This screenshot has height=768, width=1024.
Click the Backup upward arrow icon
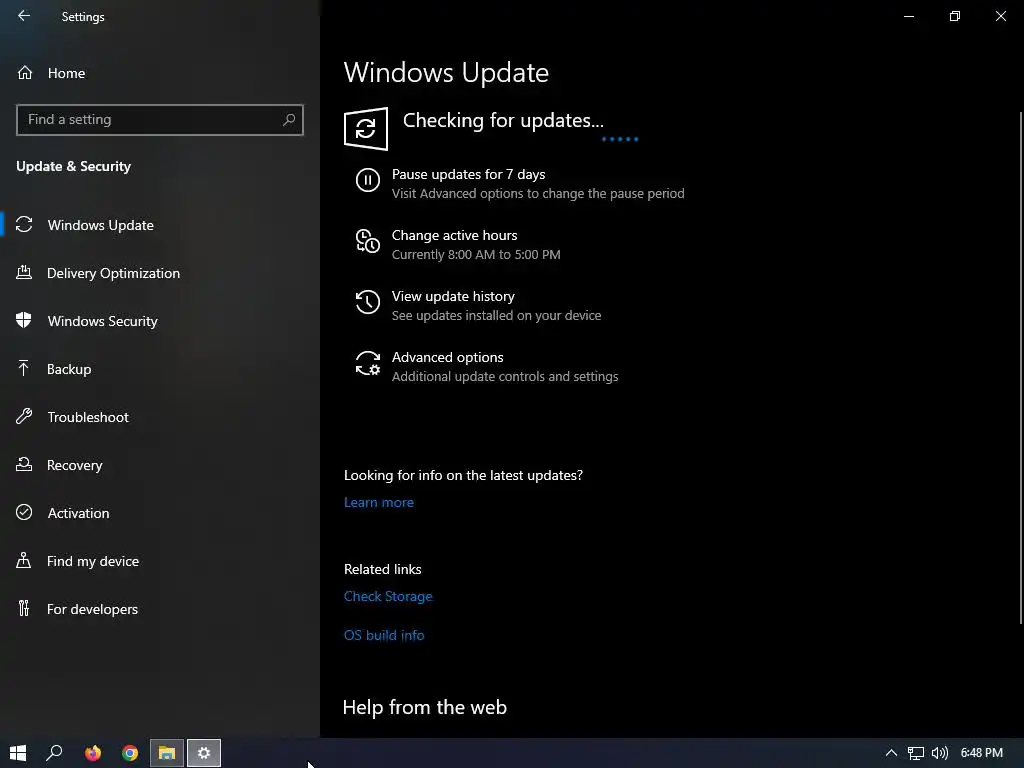click(x=24, y=368)
